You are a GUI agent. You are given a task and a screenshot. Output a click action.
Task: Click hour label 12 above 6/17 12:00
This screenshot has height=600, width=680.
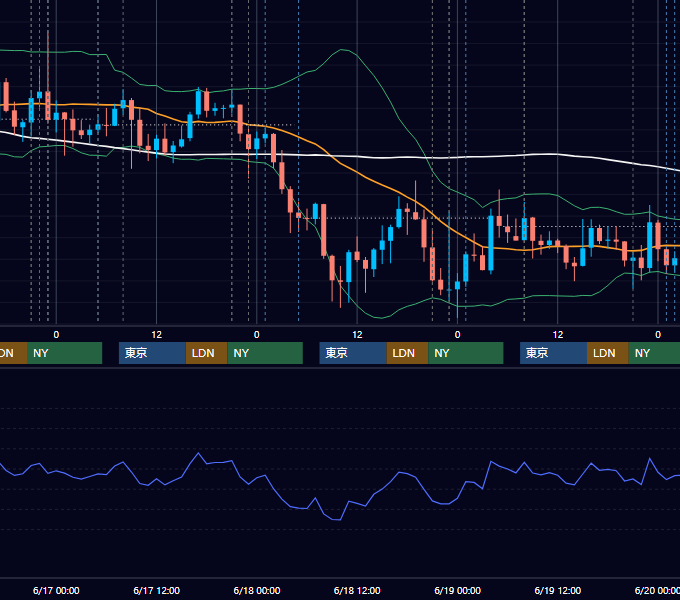point(157,335)
